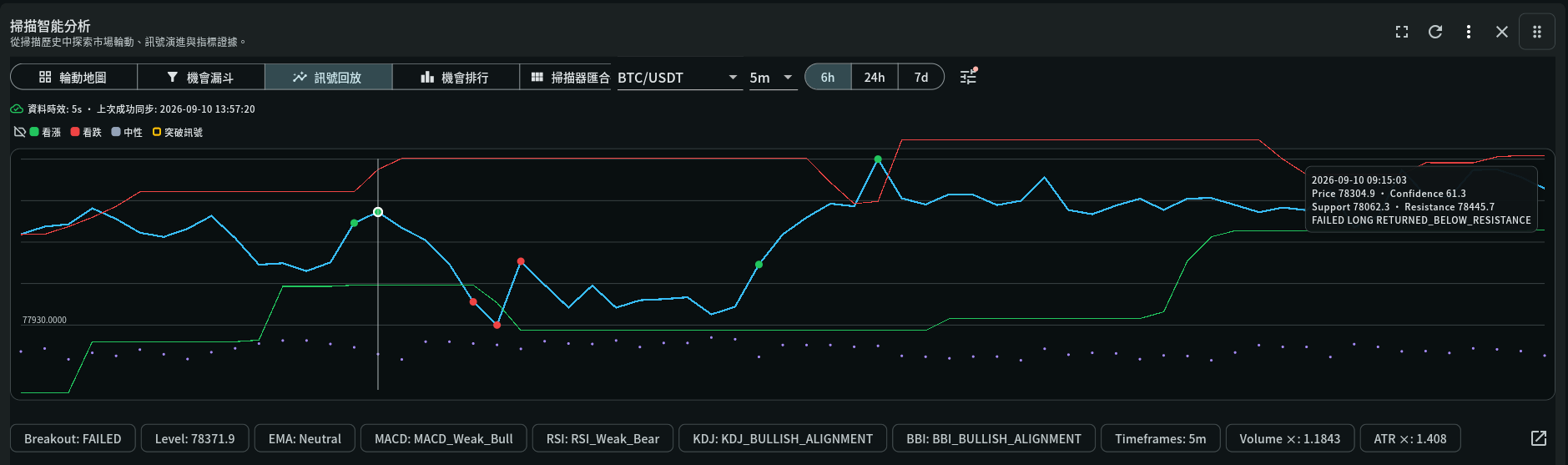Click the 中性 neutral color swatch
This screenshot has height=465, width=1568.
pos(116,132)
